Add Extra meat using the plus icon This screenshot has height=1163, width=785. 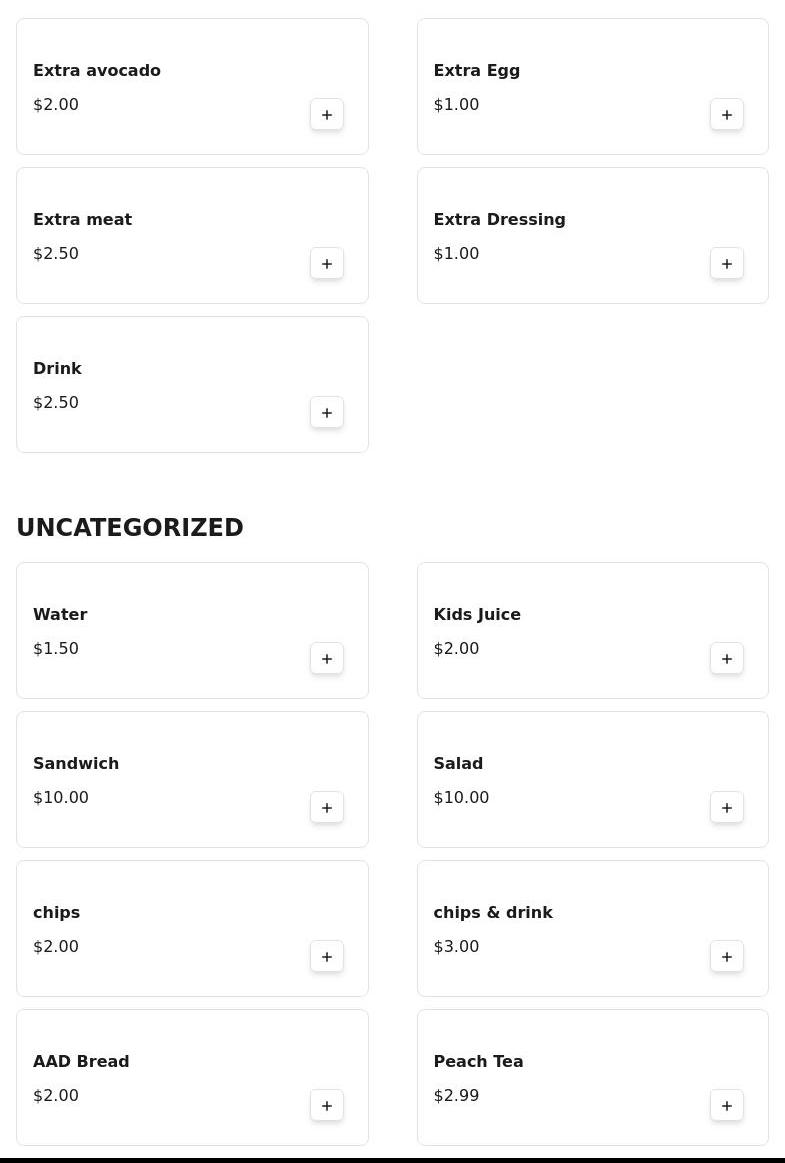327,264
